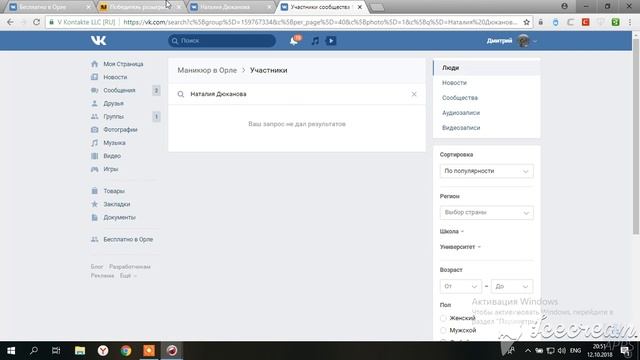
Task: Click the page vertical scrollbar
Action: click(636, 137)
